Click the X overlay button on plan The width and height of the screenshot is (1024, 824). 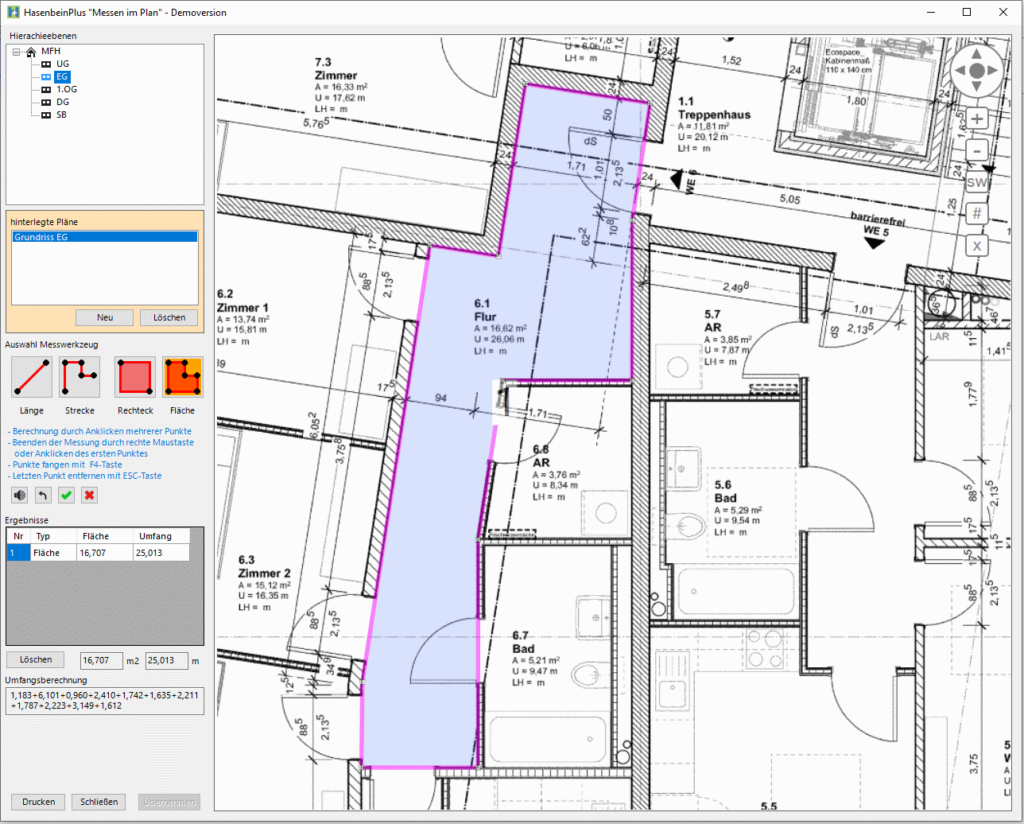click(x=977, y=246)
